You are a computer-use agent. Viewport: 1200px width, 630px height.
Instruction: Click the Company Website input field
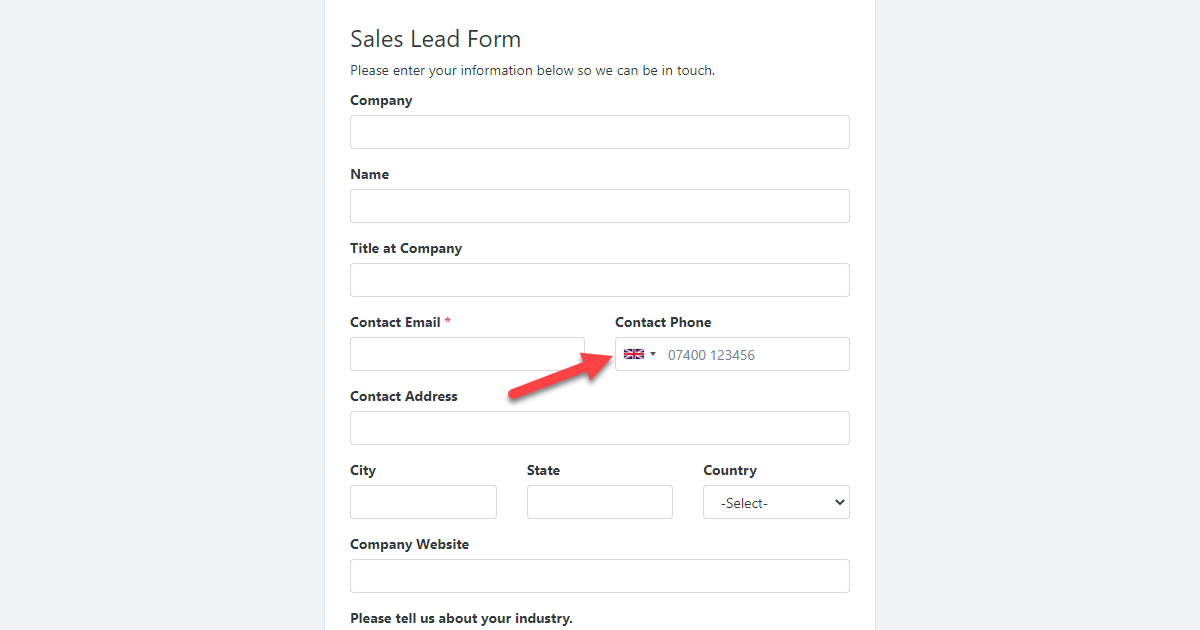pyautogui.click(x=599, y=576)
